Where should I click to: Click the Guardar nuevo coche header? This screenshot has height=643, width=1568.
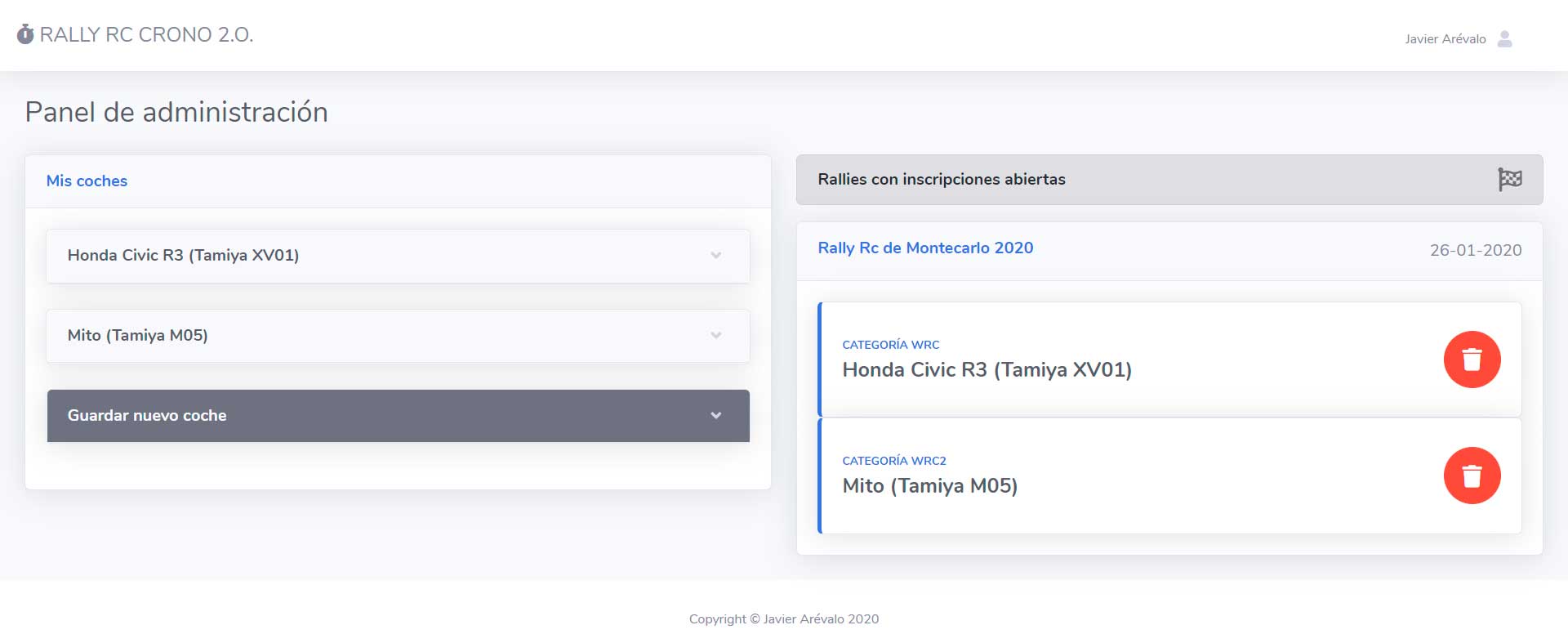(398, 416)
